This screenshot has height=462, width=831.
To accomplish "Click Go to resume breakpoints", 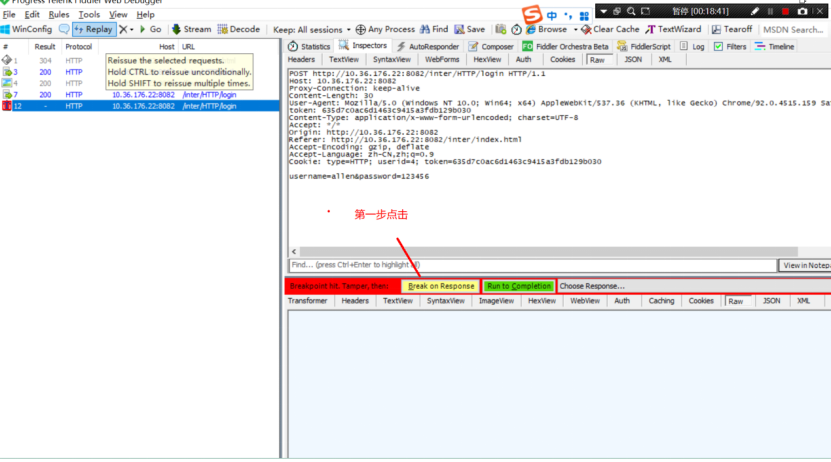I will click(x=151, y=29).
